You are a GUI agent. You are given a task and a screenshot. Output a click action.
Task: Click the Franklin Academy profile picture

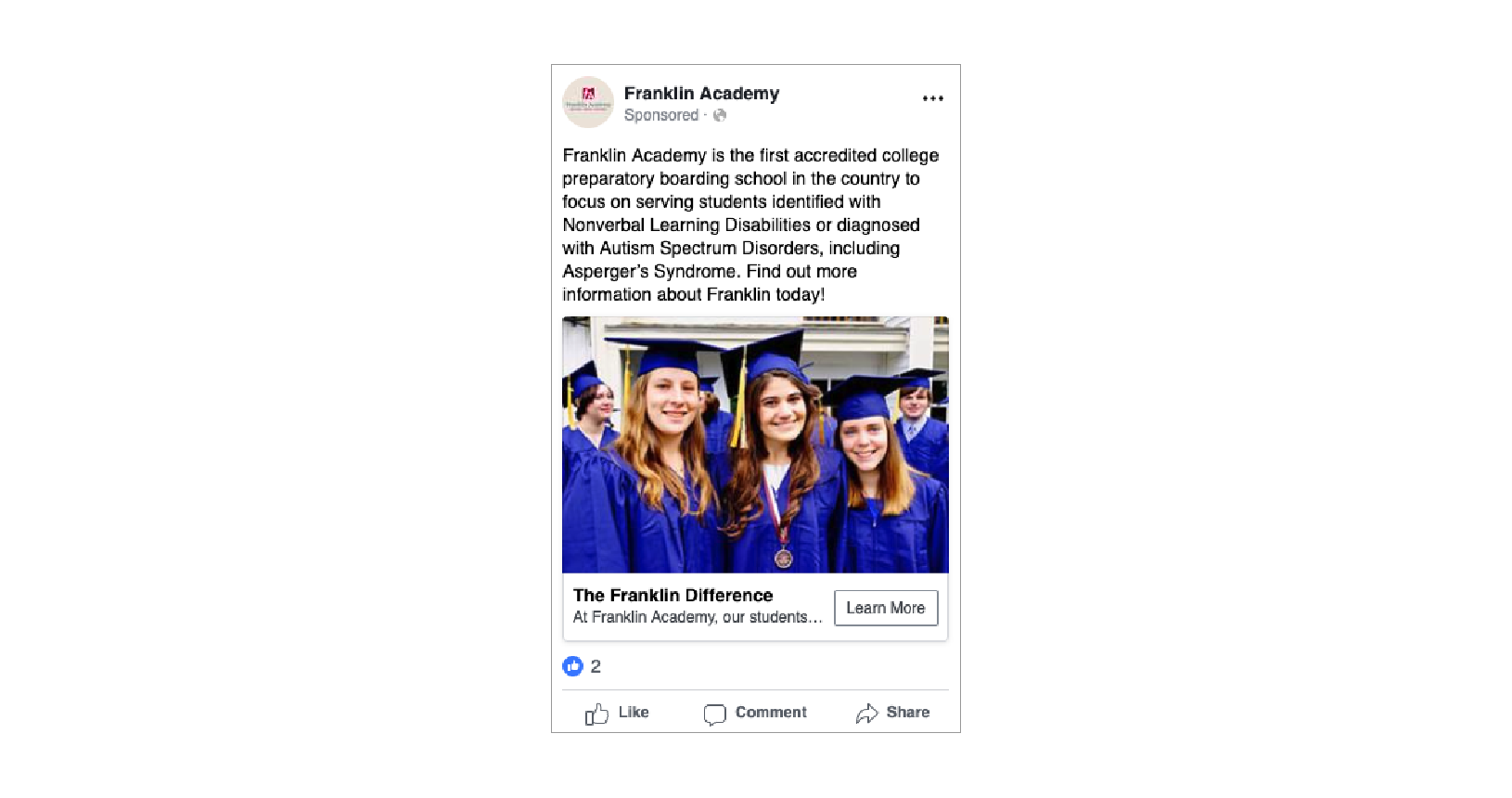(588, 102)
